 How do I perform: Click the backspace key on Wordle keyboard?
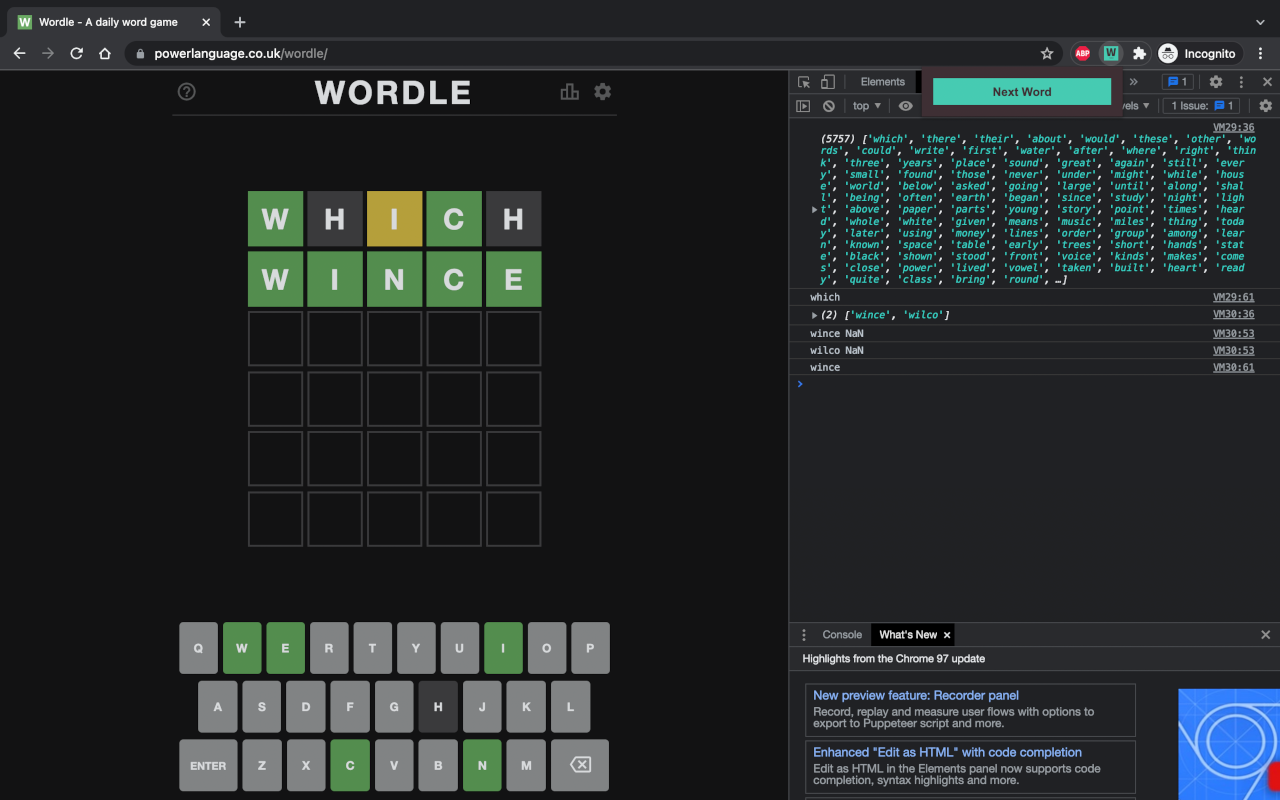[580, 765]
